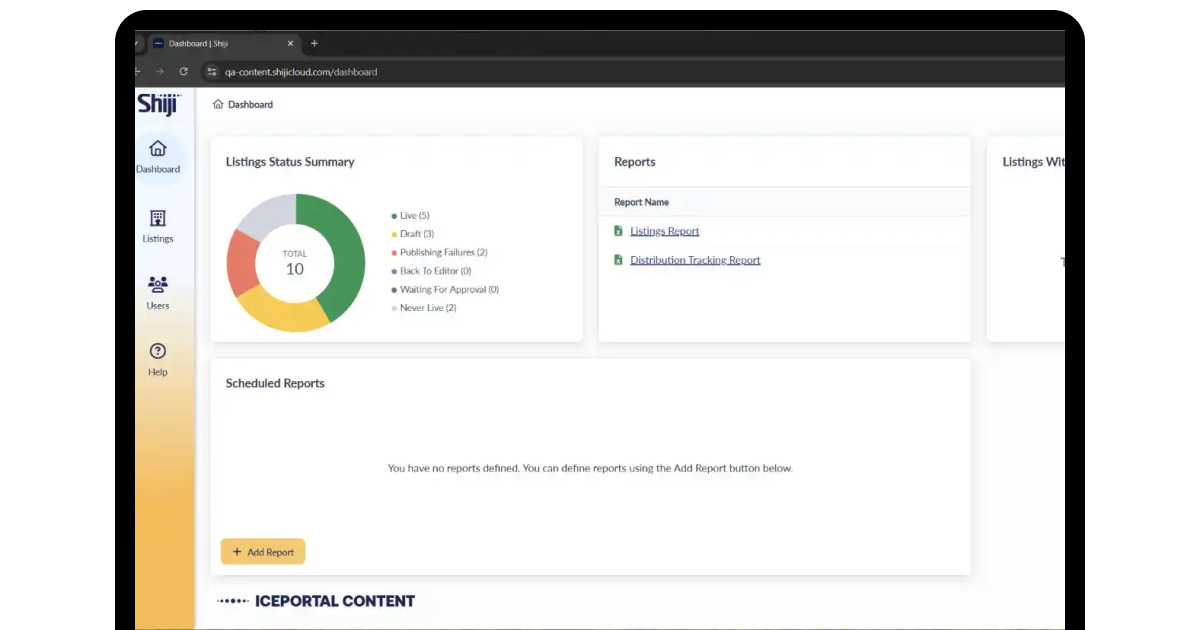
Task: Toggle the Publishing Failures (2) legend entry
Action: click(439, 253)
